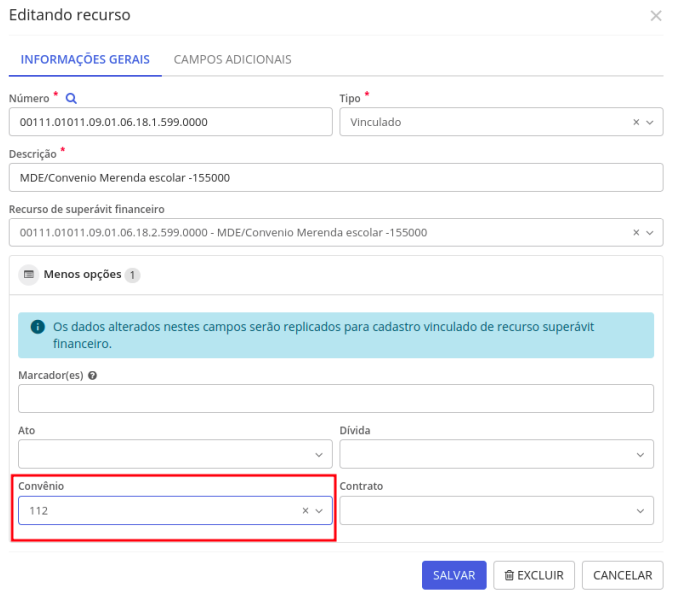Image resolution: width=674 pixels, height=592 pixels.
Task: Open the Contrato dropdown
Action: point(496,510)
